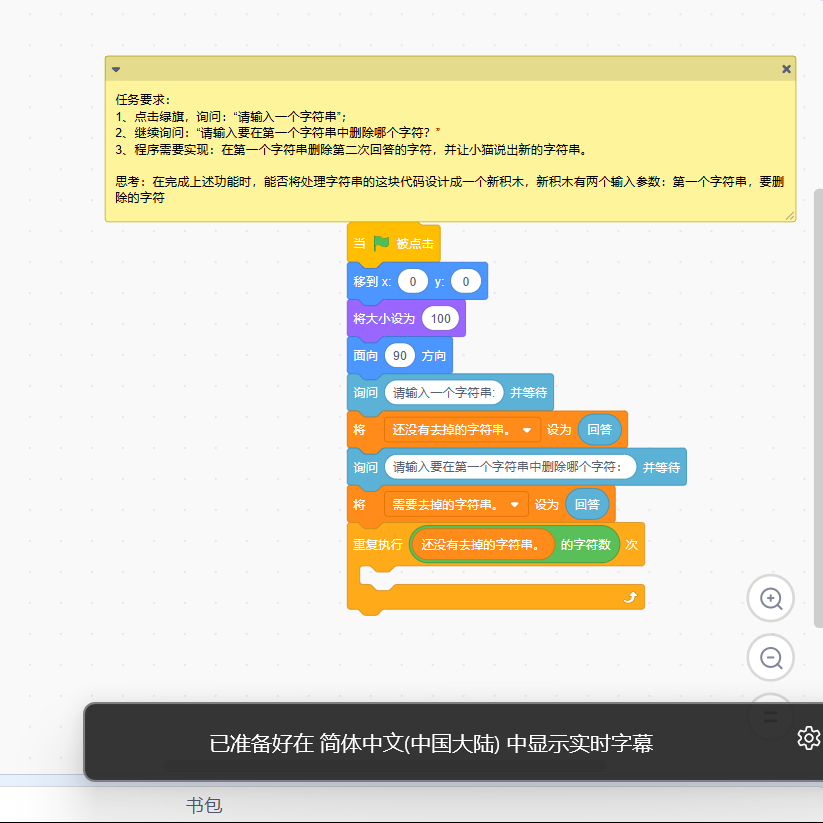Collapse the yellow comment note arrow
This screenshot has width=823, height=823.
point(116,69)
